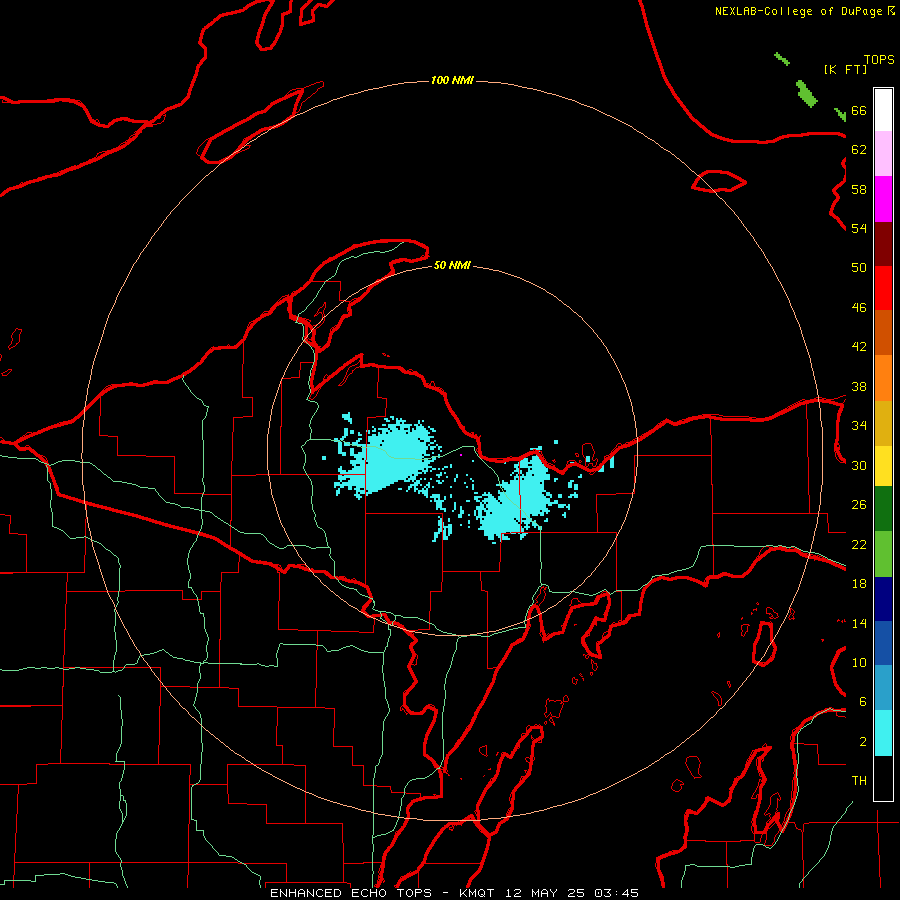Click the cyan swatch between 6 and 2
Screen dimensions: 900x900
pyautogui.click(x=883, y=733)
